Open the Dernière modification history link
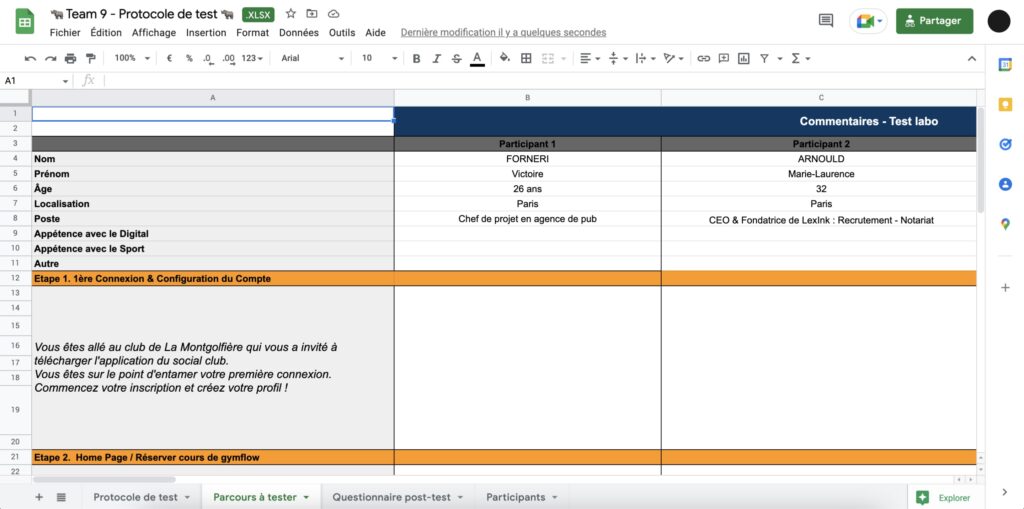Screen dimensions: 1024x509 [503, 32]
